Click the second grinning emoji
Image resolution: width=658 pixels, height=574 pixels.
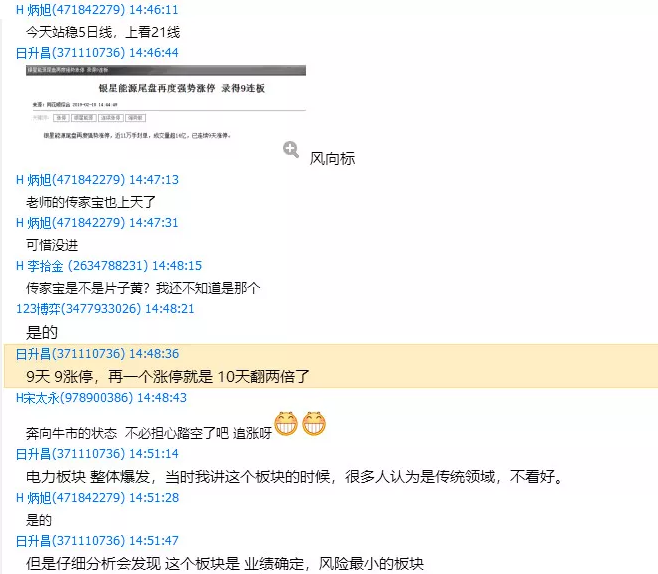[x=314, y=423]
